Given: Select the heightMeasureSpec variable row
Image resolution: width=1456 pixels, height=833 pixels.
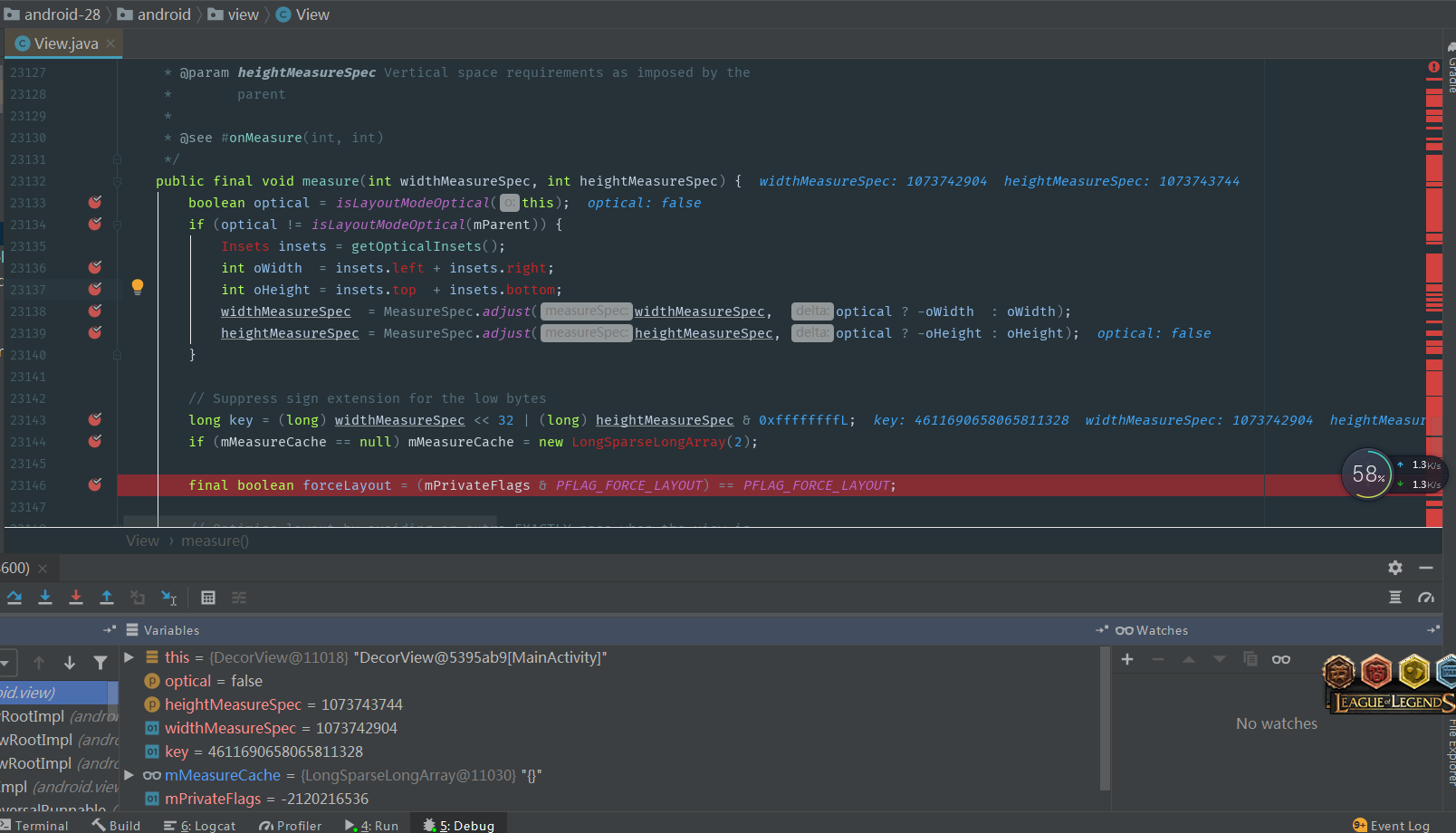Looking at the screenshot, I should (x=612, y=704).
